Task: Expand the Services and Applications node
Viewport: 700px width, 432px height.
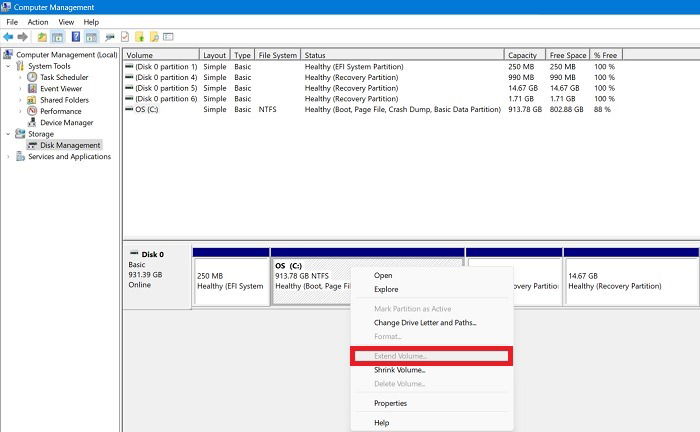Action: (x=8, y=157)
